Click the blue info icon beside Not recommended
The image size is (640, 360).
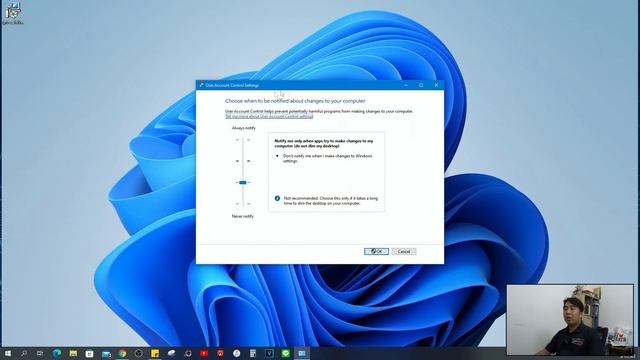click(x=277, y=198)
